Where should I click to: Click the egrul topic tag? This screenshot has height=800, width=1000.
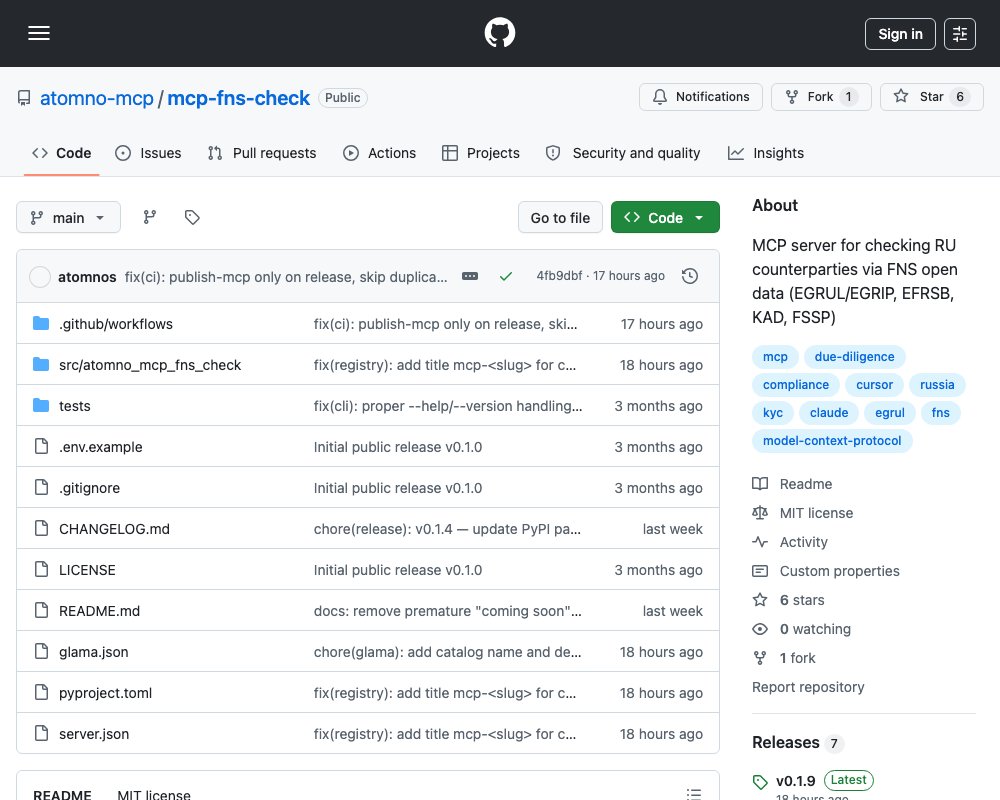coord(889,413)
